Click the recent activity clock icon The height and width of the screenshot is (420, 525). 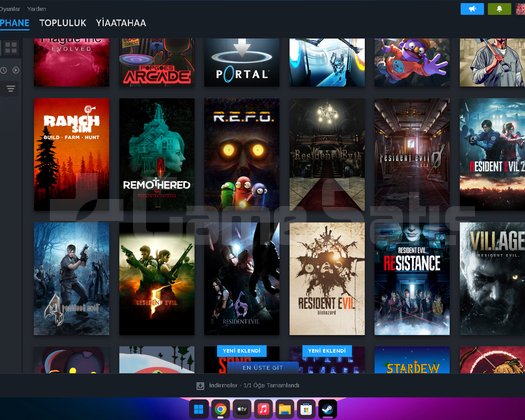3,70
